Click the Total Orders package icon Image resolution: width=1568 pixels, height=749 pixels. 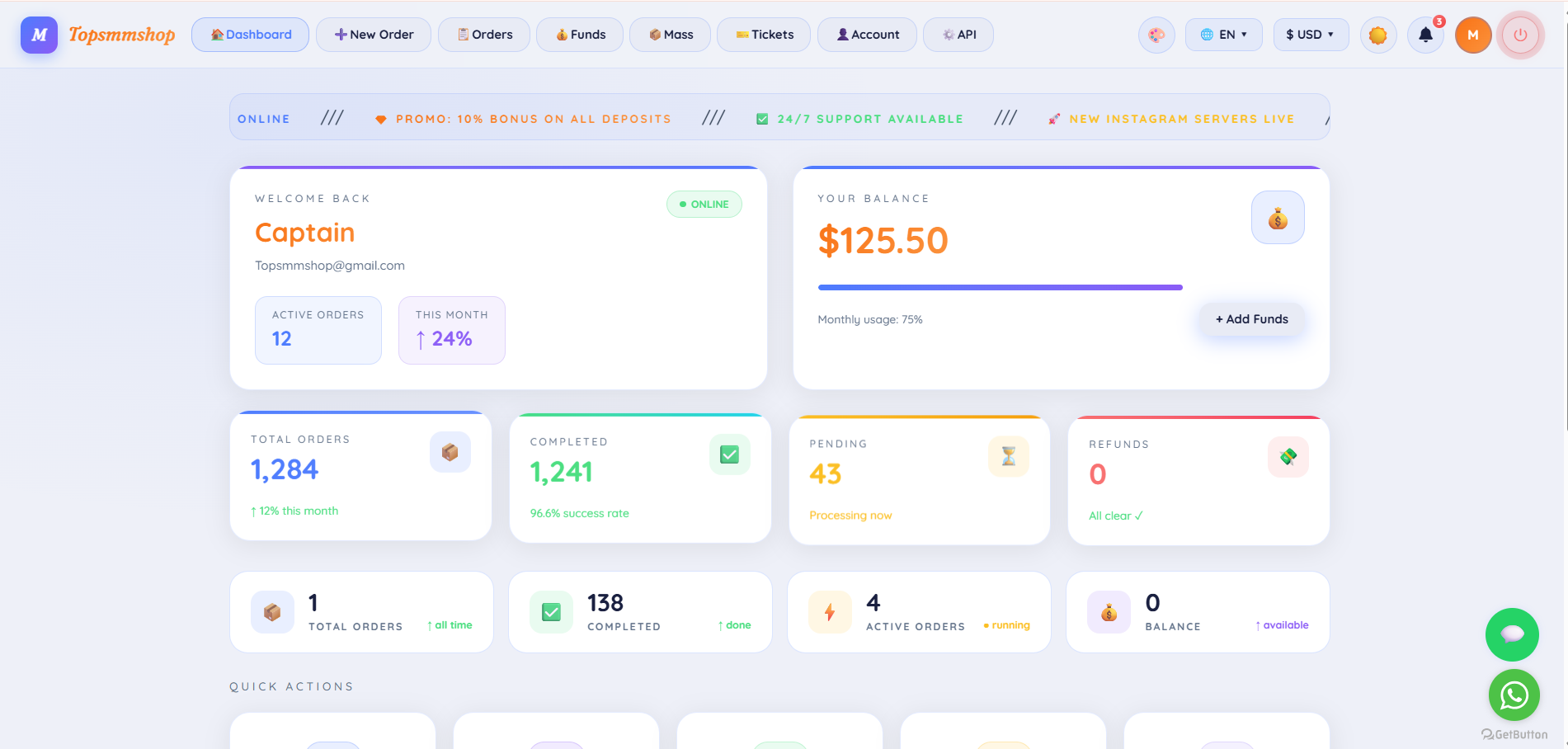[450, 452]
